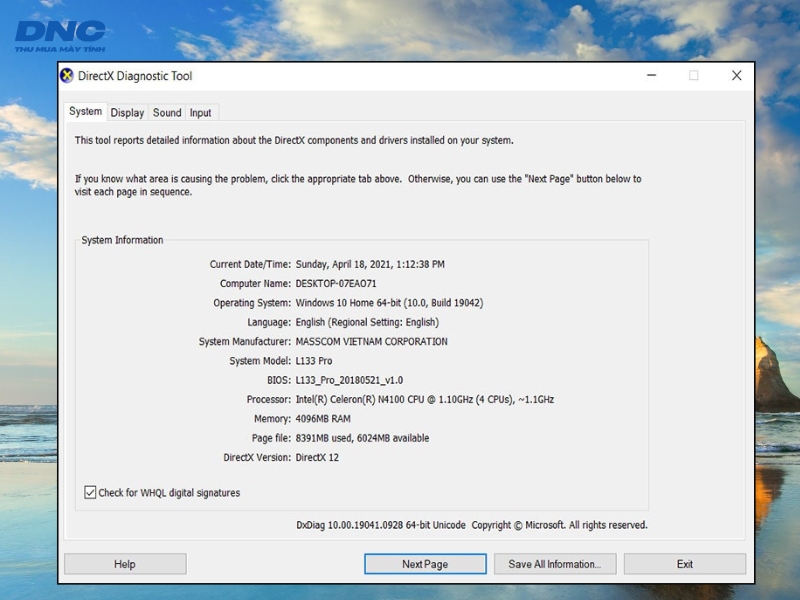Click the L133 Pro system model value

pyautogui.click(x=314, y=361)
